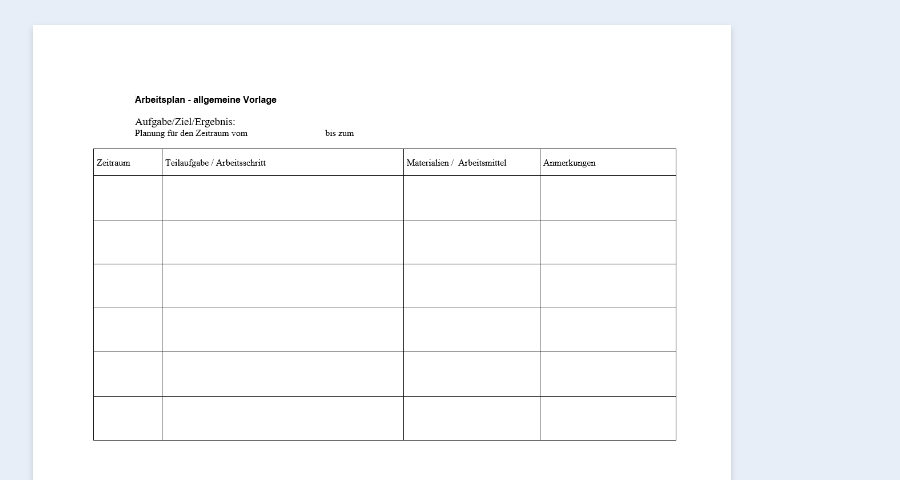Click the title 'Arbeitsplan - allgemeine Vorlage'
900x480 pixels.
pyautogui.click(x=205, y=100)
